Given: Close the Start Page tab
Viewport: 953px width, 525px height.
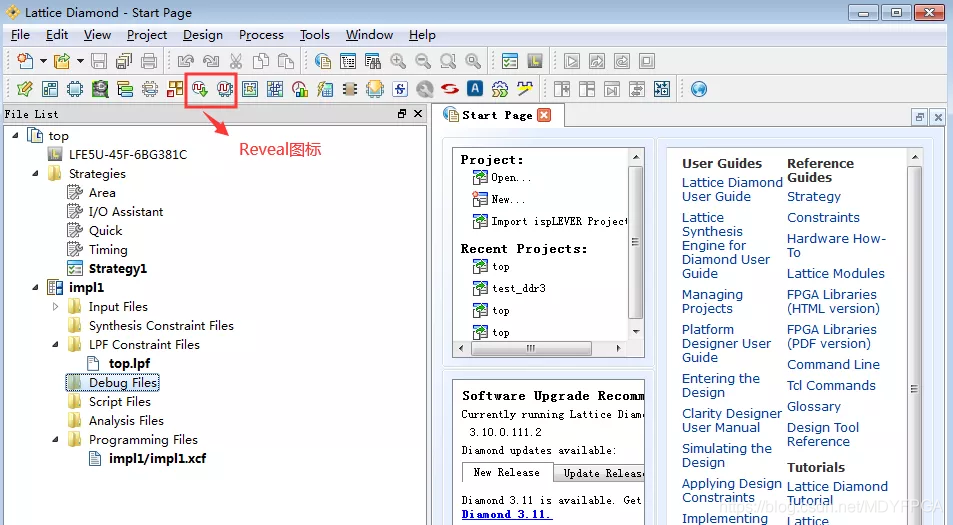Looking at the screenshot, I should tap(544, 115).
